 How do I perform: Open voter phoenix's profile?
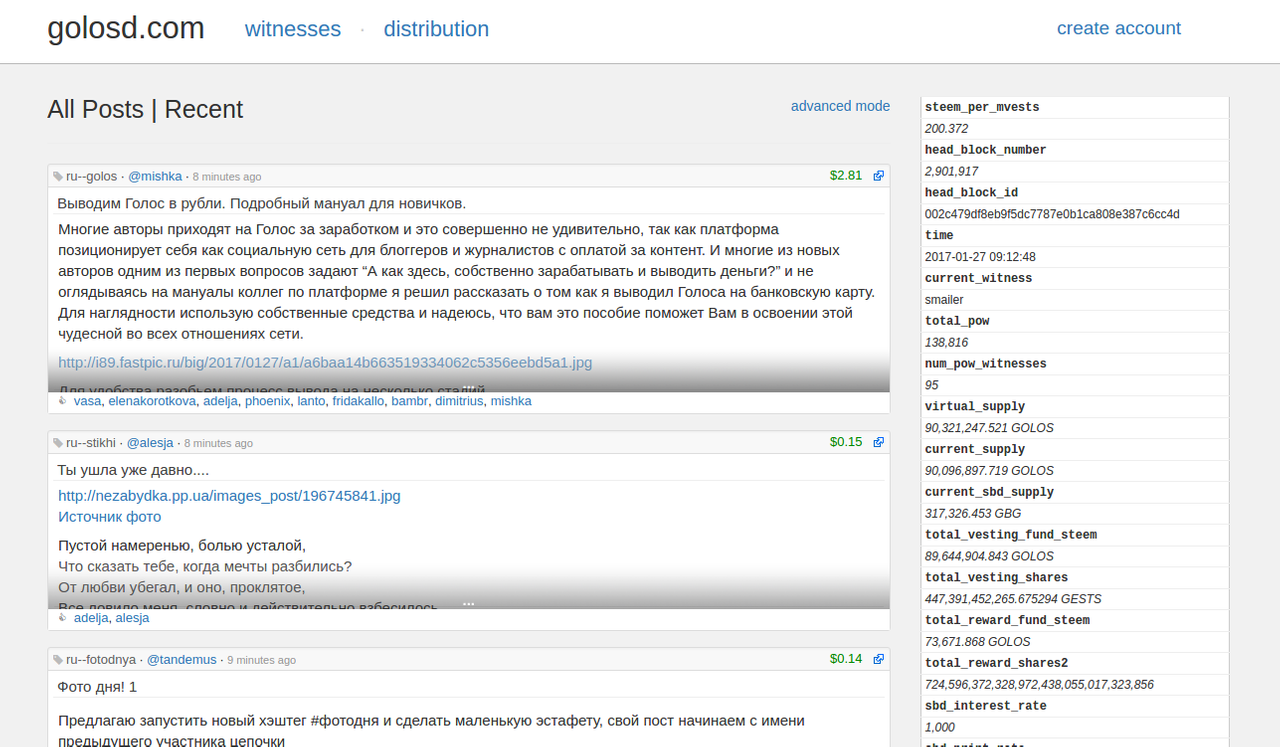click(x=267, y=401)
